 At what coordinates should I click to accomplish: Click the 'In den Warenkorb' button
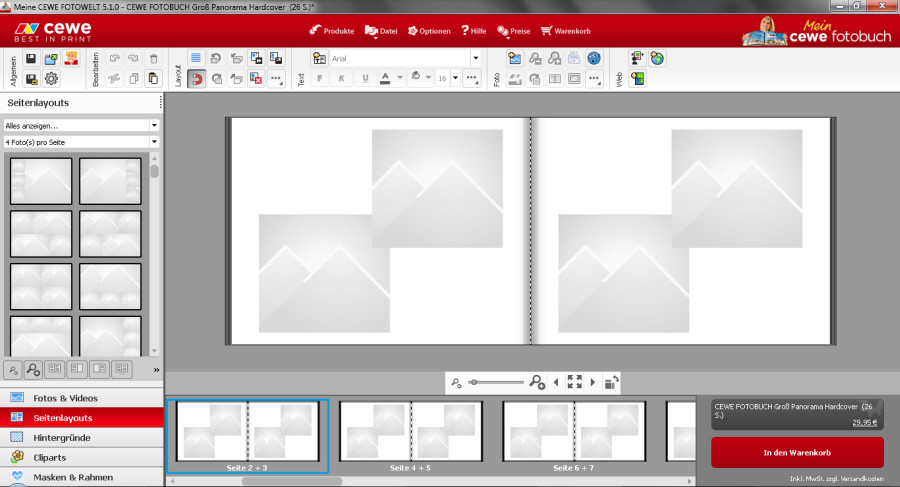(797, 453)
